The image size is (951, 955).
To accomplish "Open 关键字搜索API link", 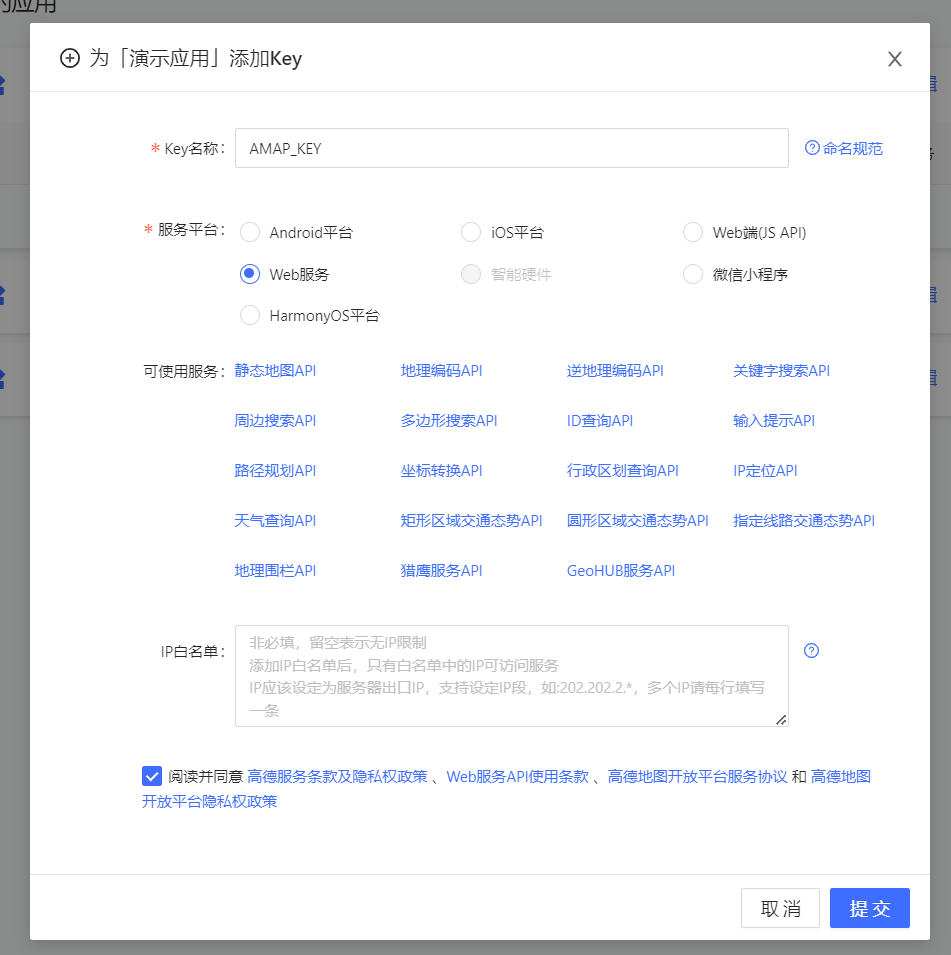I will point(782,370).
